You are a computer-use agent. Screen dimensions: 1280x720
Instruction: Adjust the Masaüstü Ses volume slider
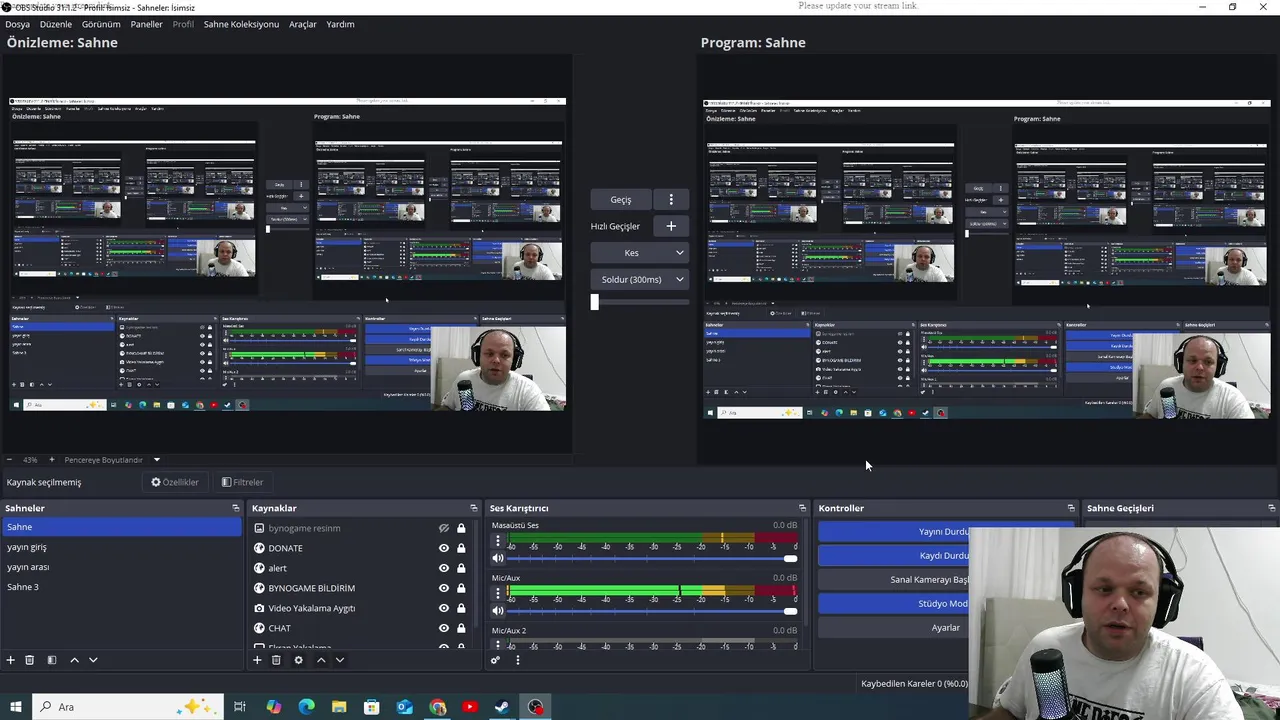(x=652, y=558)
